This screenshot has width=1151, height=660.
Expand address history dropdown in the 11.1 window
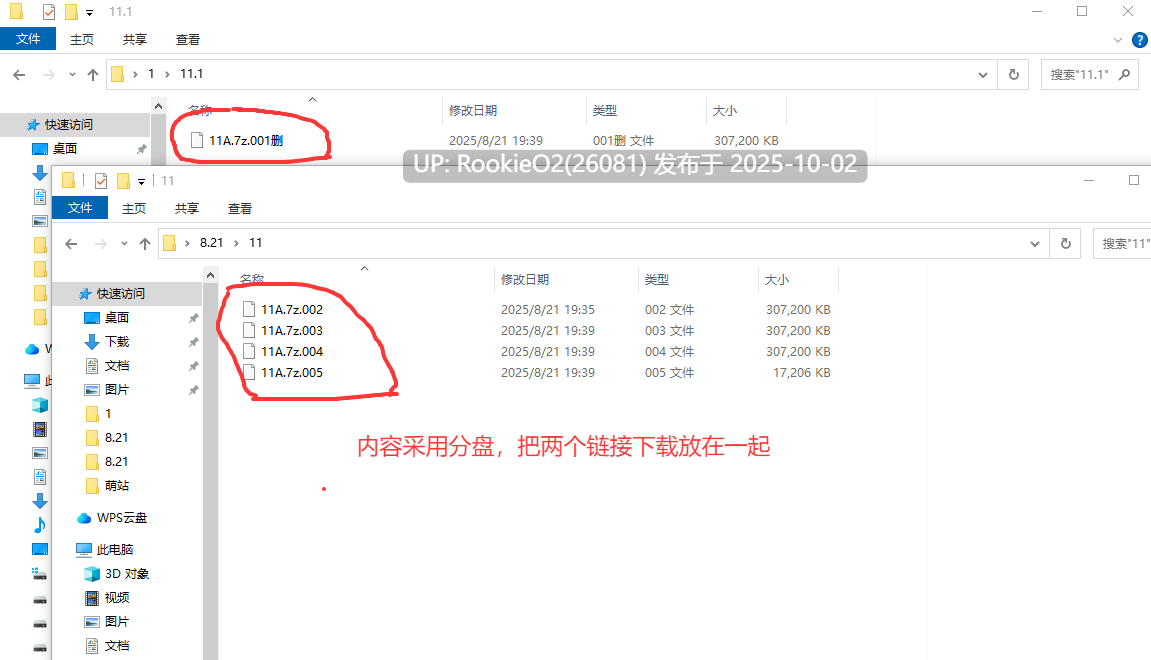pyautogui.click(x=982, y=75)
